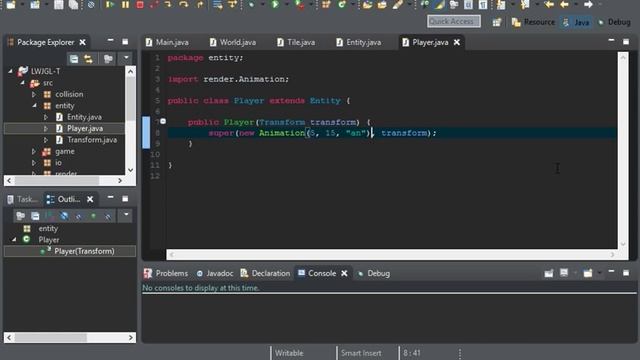
Task: Click the Resume debug icon
Action: [x=110, y=5]
